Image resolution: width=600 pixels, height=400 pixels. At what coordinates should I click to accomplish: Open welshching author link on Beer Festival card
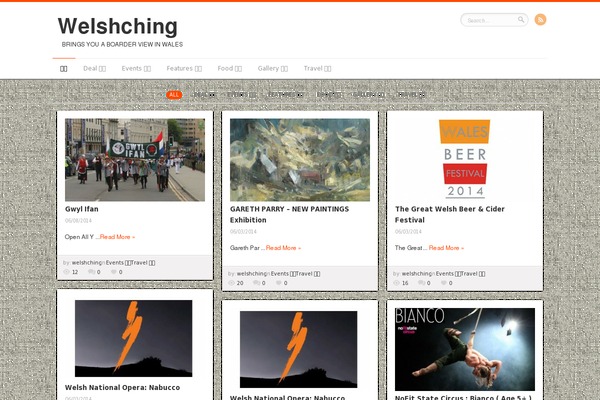[417, 274]
